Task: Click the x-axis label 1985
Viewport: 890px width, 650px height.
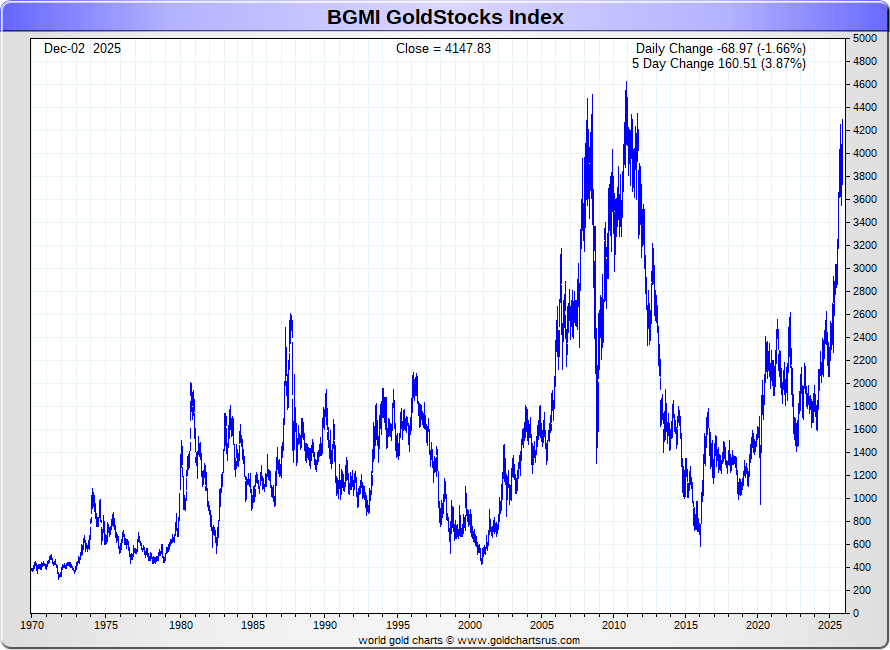Action: coord(253,626)
